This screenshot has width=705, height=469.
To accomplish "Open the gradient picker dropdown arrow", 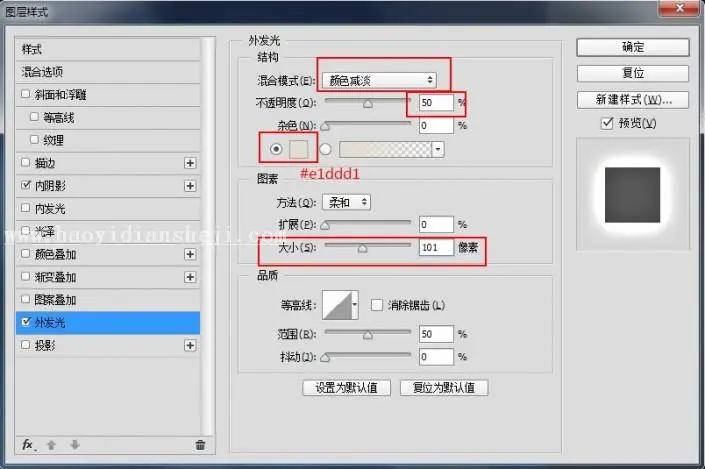I will coord(438,149).
